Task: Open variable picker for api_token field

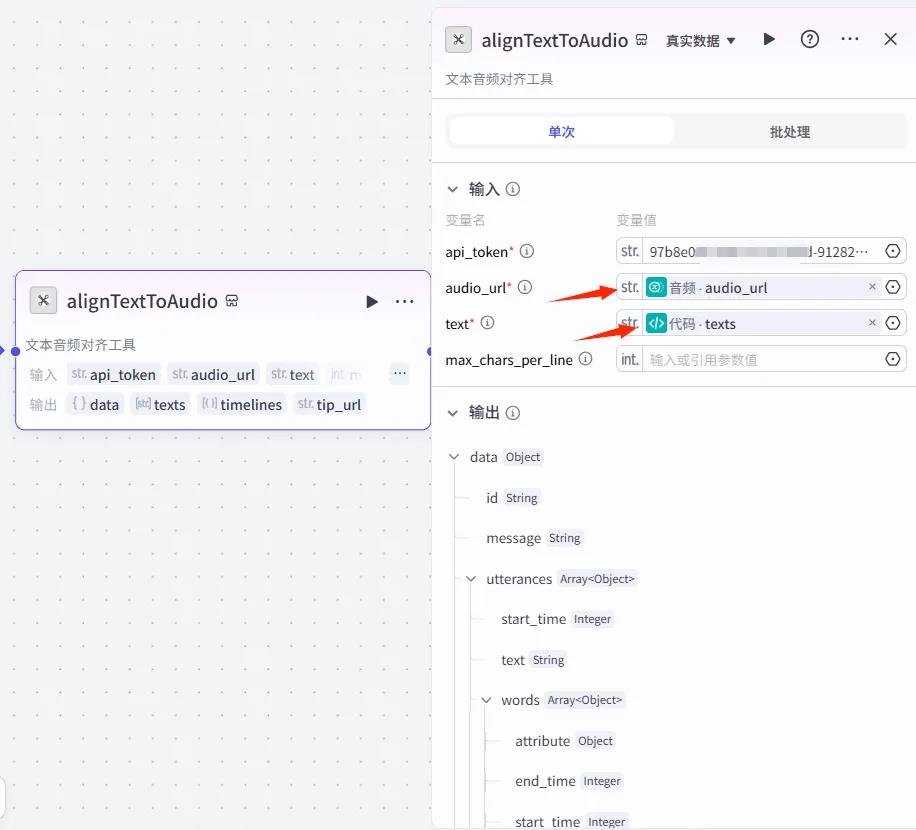Action: [x=893, y=251]
